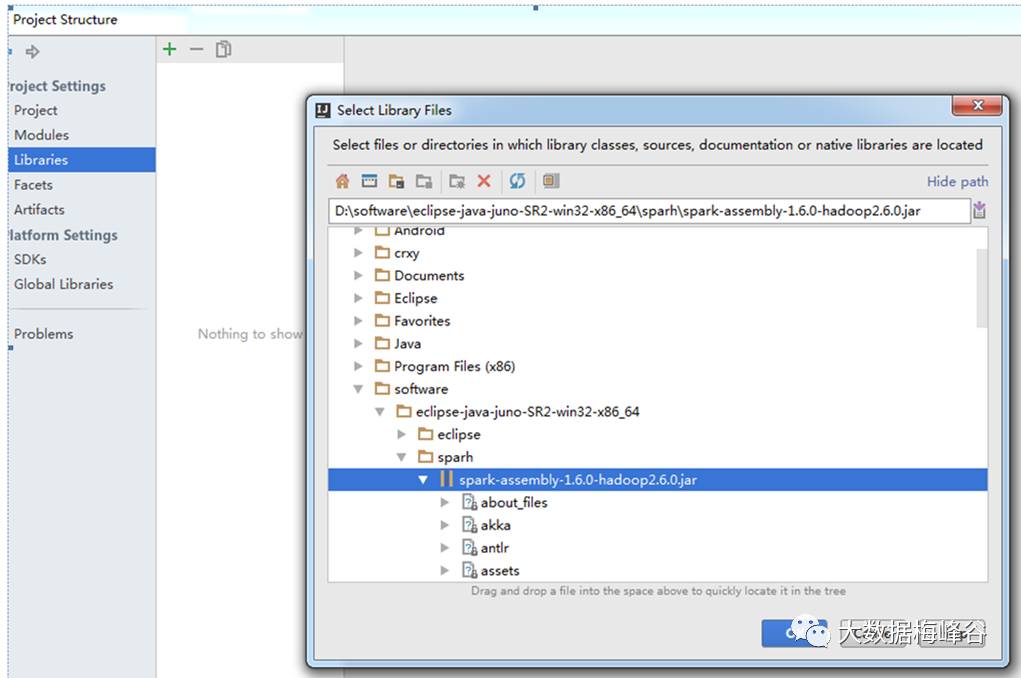This screenshot has width=1021, height=678.
Task: Select the Favorites folder row
Action: 658,320
